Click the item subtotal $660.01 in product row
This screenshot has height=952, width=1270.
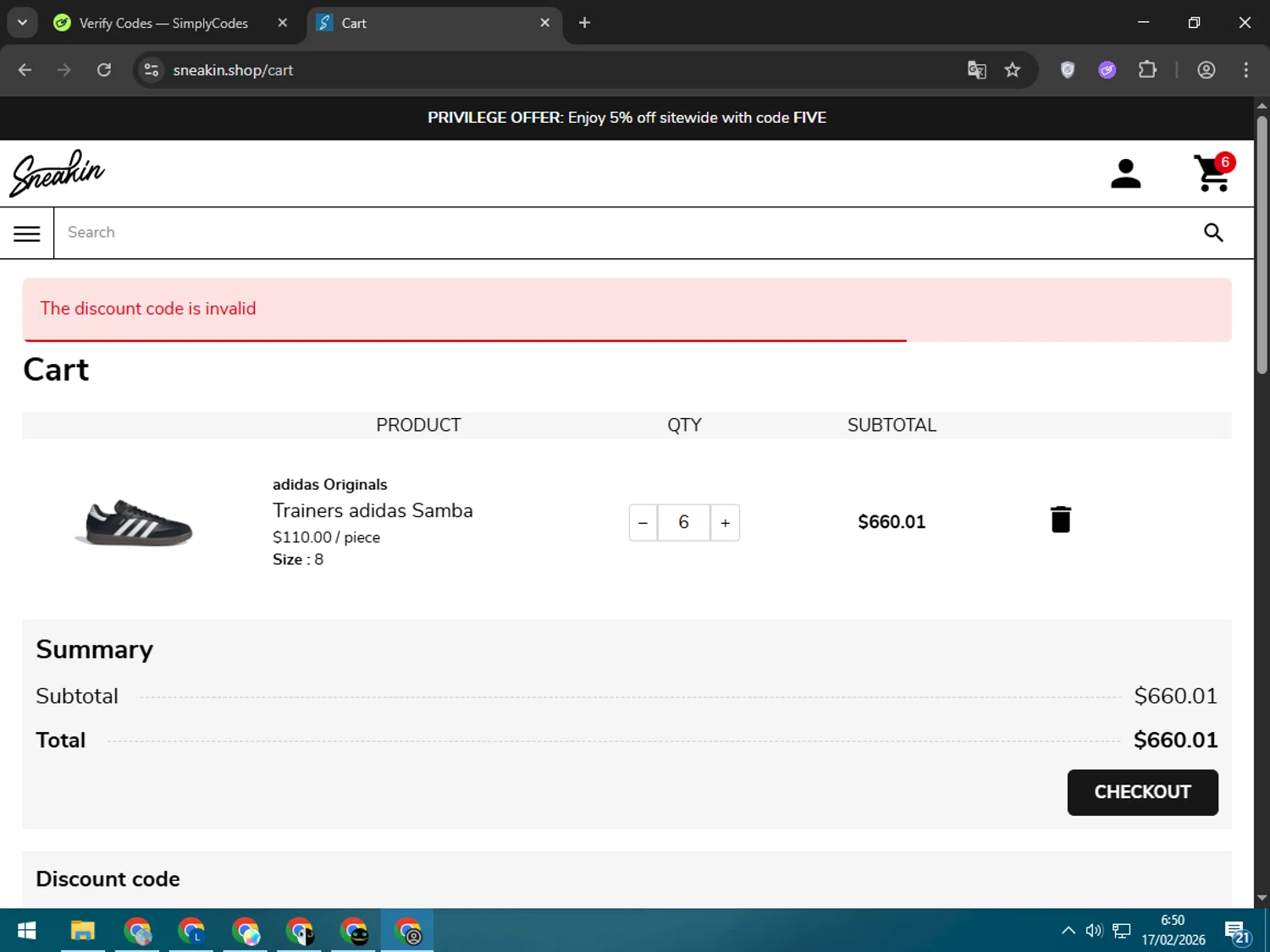pos(892,522)
